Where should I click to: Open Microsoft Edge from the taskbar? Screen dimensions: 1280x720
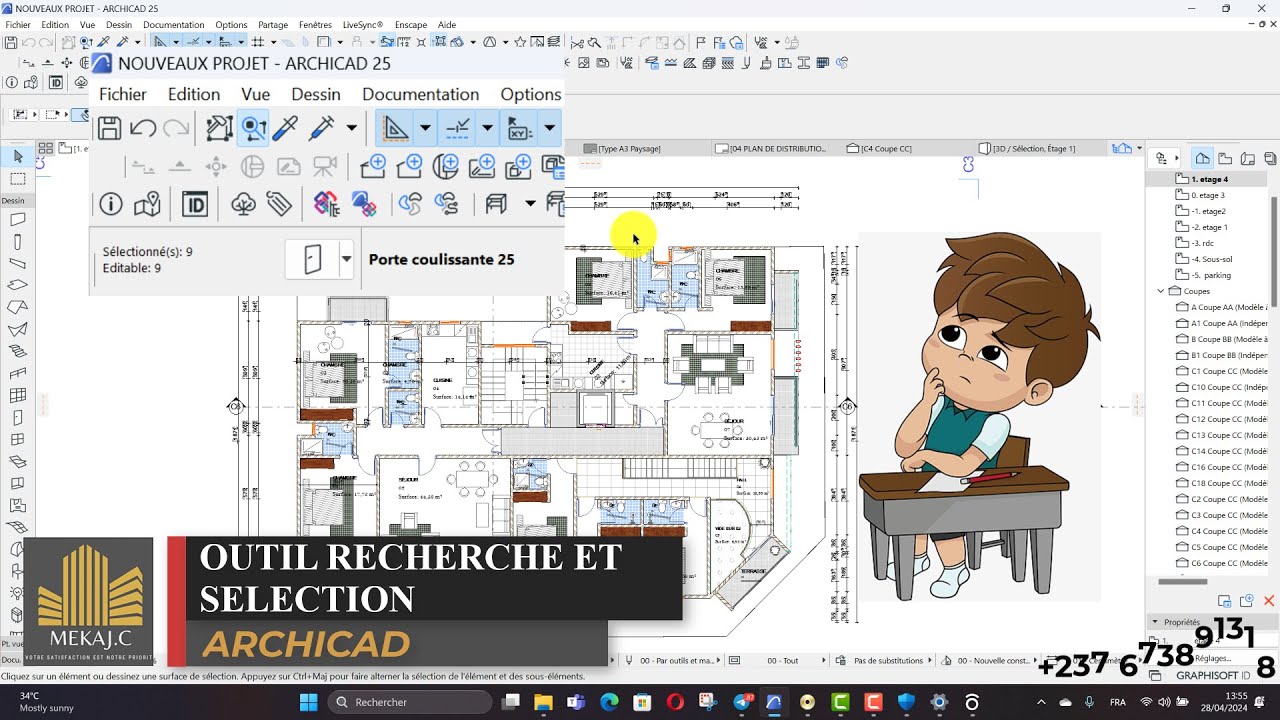click(609, 702)
